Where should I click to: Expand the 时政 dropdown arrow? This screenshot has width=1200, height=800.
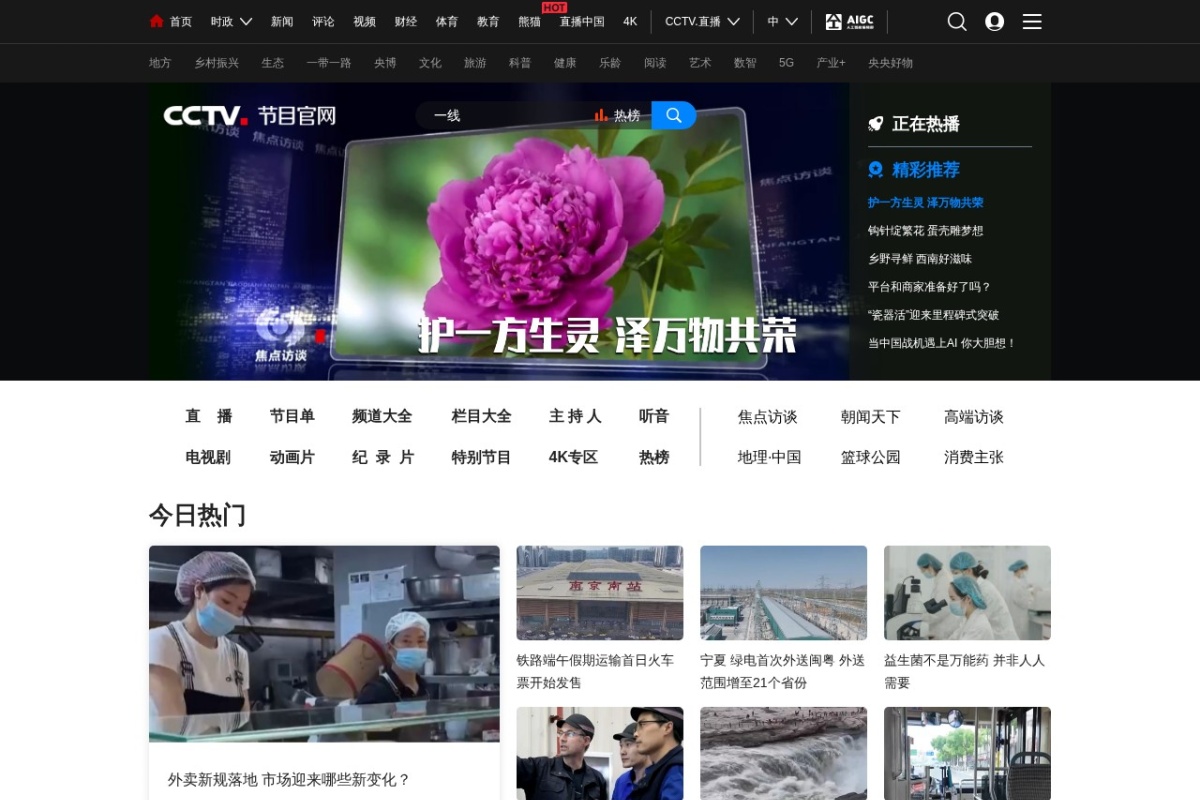click(246, 21)
